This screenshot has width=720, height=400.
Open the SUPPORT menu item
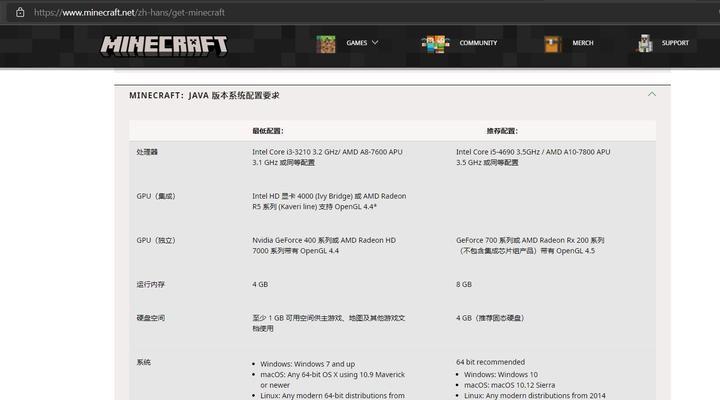pos(675,43)
